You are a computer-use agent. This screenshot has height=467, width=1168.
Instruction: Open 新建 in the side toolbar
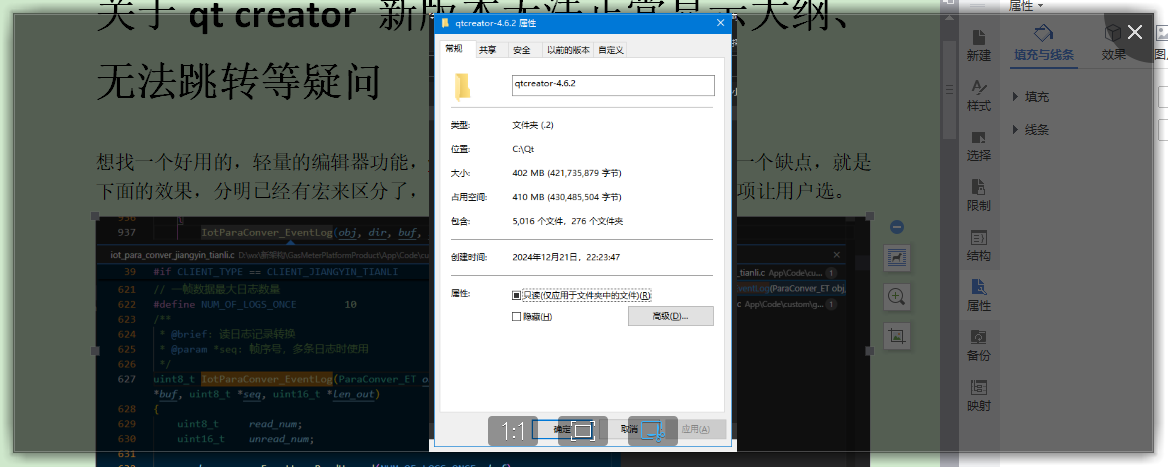(979, 46)
